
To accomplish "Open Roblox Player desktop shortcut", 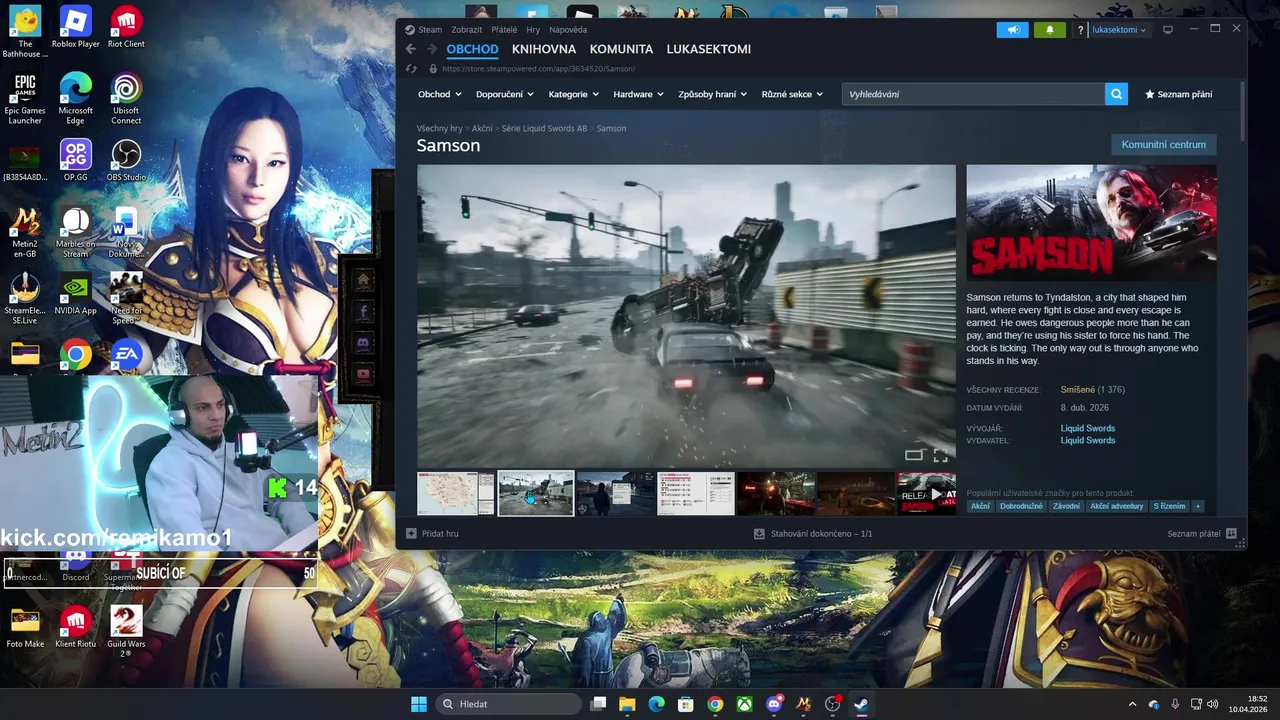I will [x=76, y=28].
